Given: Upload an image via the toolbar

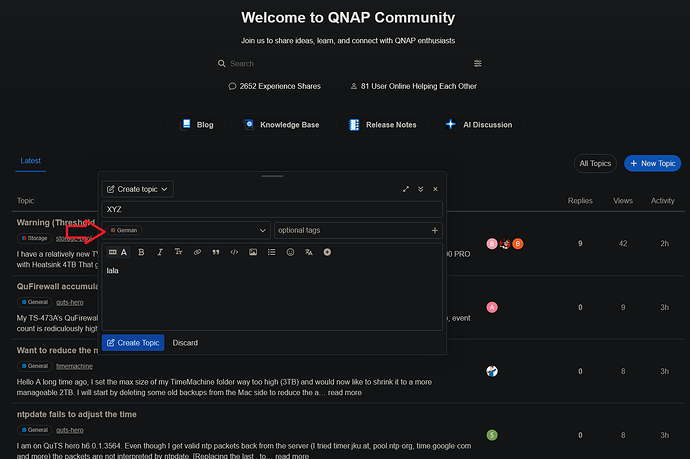Looking at the screenshot, I should tap(253, 252).
